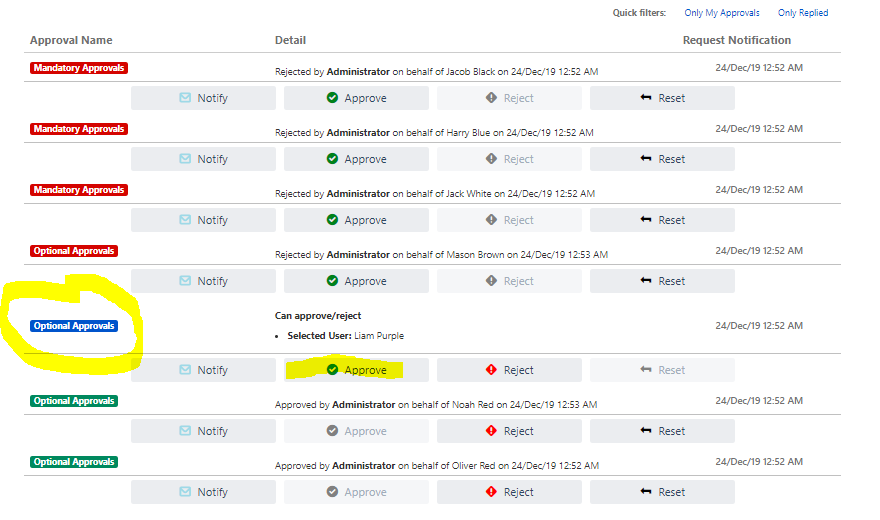Screen dimensions: 880x520
Task: Select the Only Replied quick filter
Action: [x=803, y=13]
